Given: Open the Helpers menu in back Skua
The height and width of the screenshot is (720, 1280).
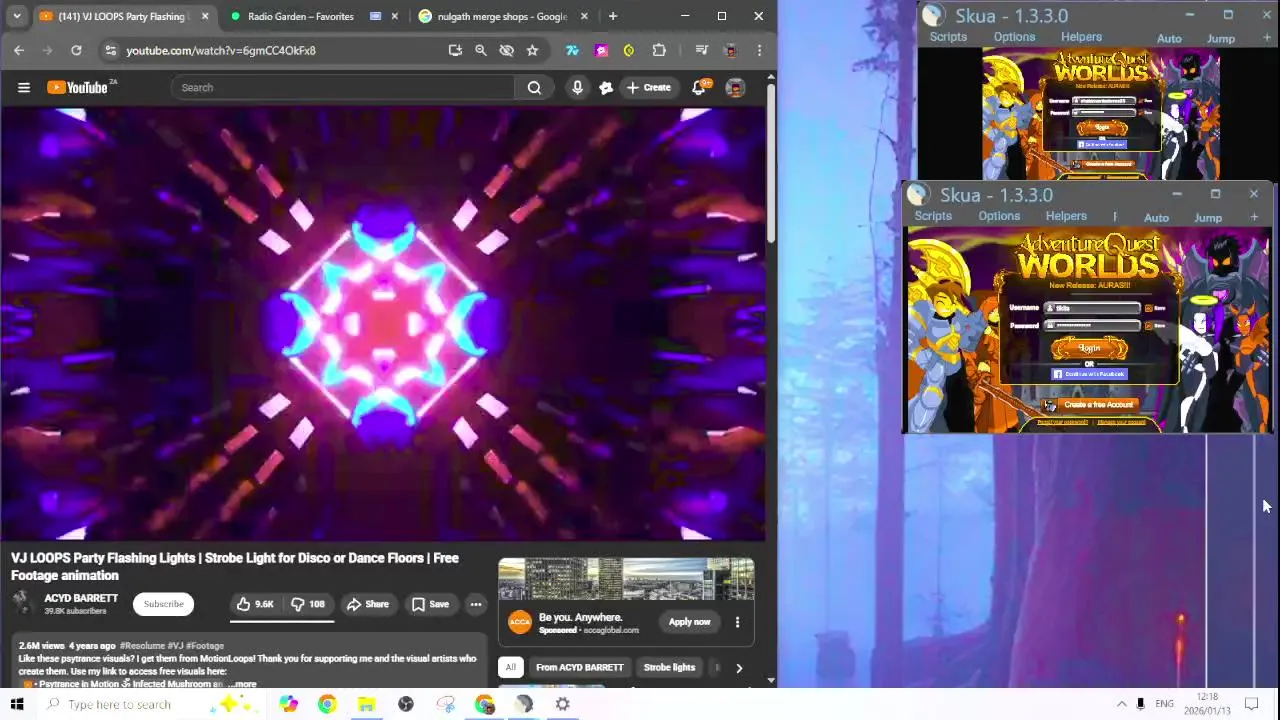Looking at the screenshot, I should 1081,37.
